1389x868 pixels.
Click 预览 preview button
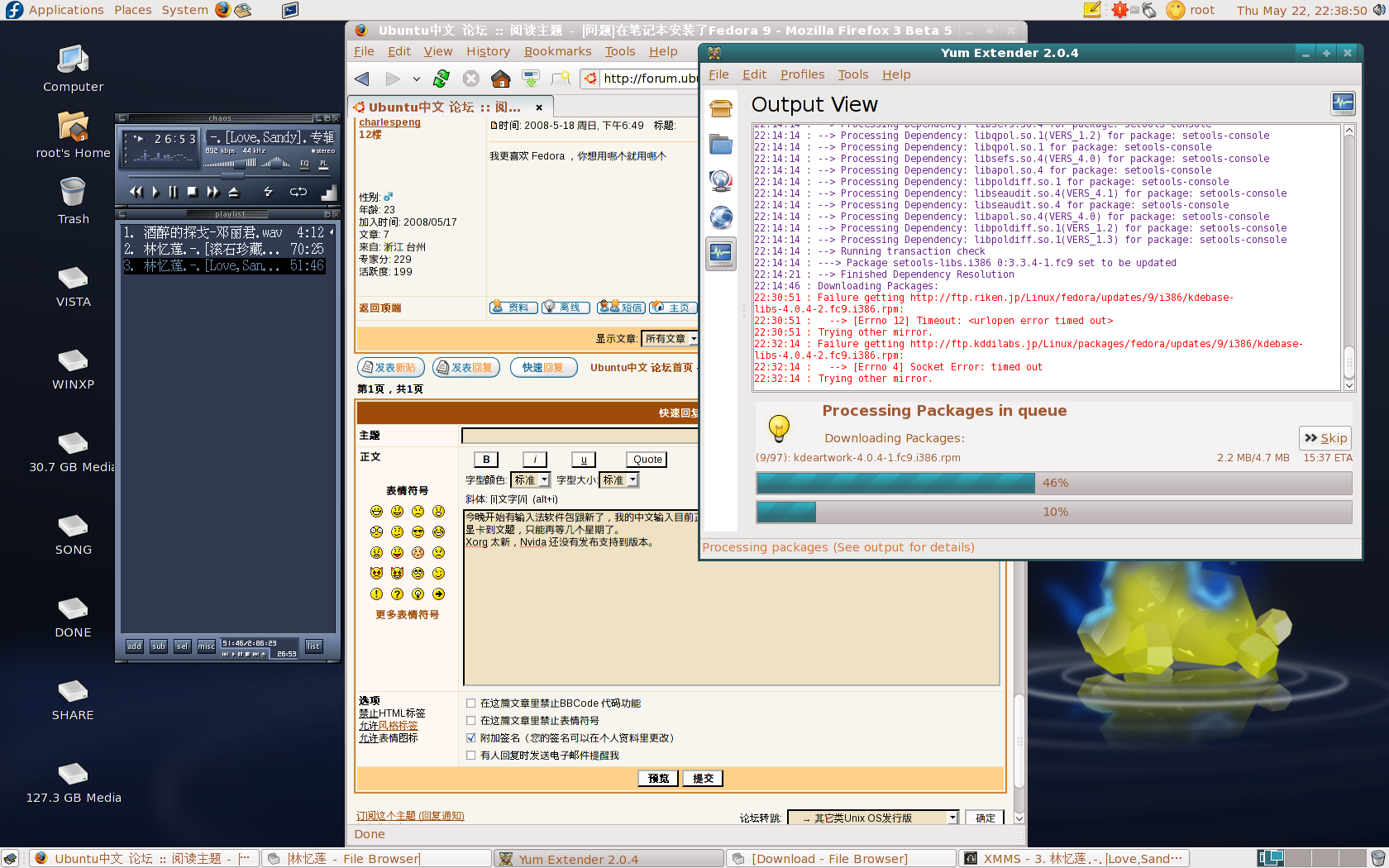[658, 779]
